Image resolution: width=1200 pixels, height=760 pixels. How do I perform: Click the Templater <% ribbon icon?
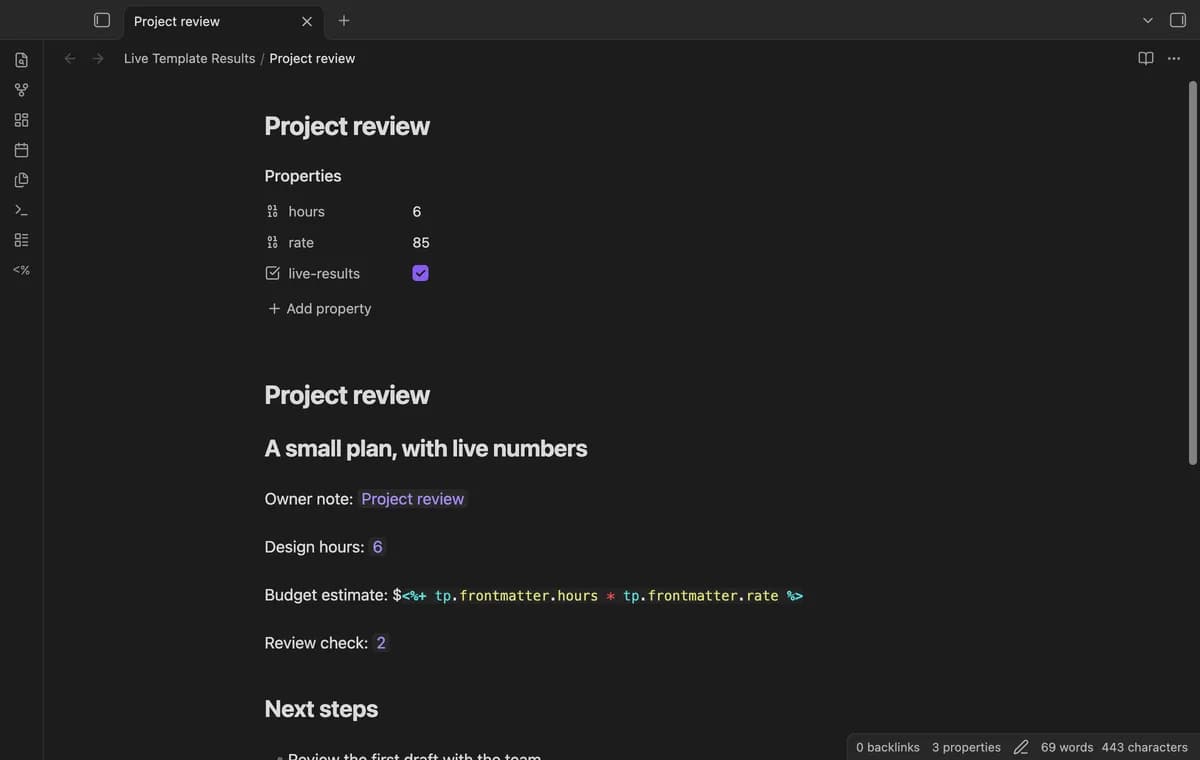click(21, 270)
